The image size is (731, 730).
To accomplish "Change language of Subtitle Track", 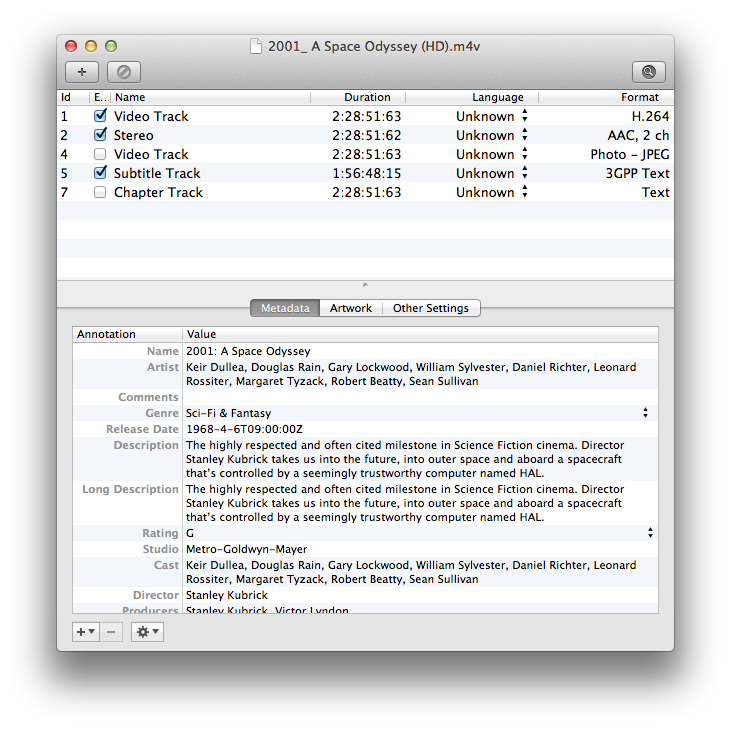I will point(525,173).
